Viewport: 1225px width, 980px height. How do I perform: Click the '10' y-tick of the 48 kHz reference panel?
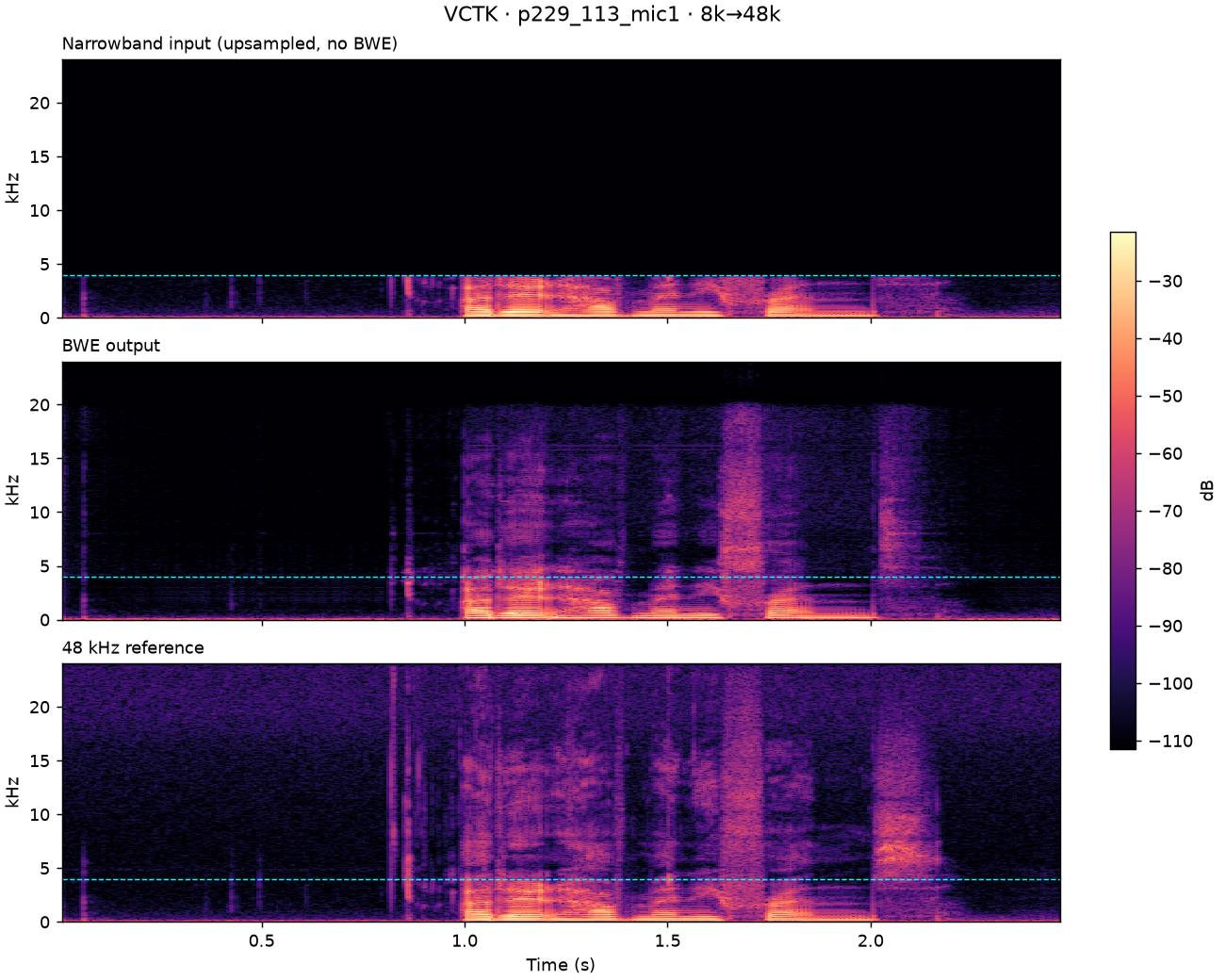tap(40, 814)
